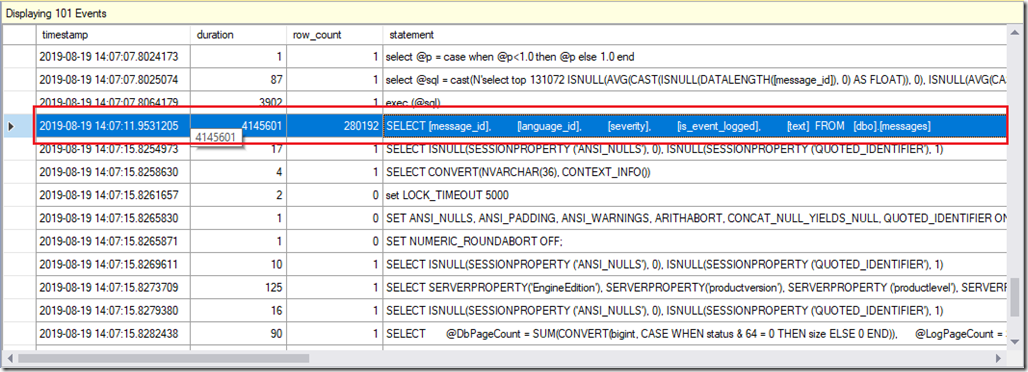Select timestamp 2019-08-19 14:07:15.8261657
The height and width of the screenshot is (372, 1028).
click(113, 195)
